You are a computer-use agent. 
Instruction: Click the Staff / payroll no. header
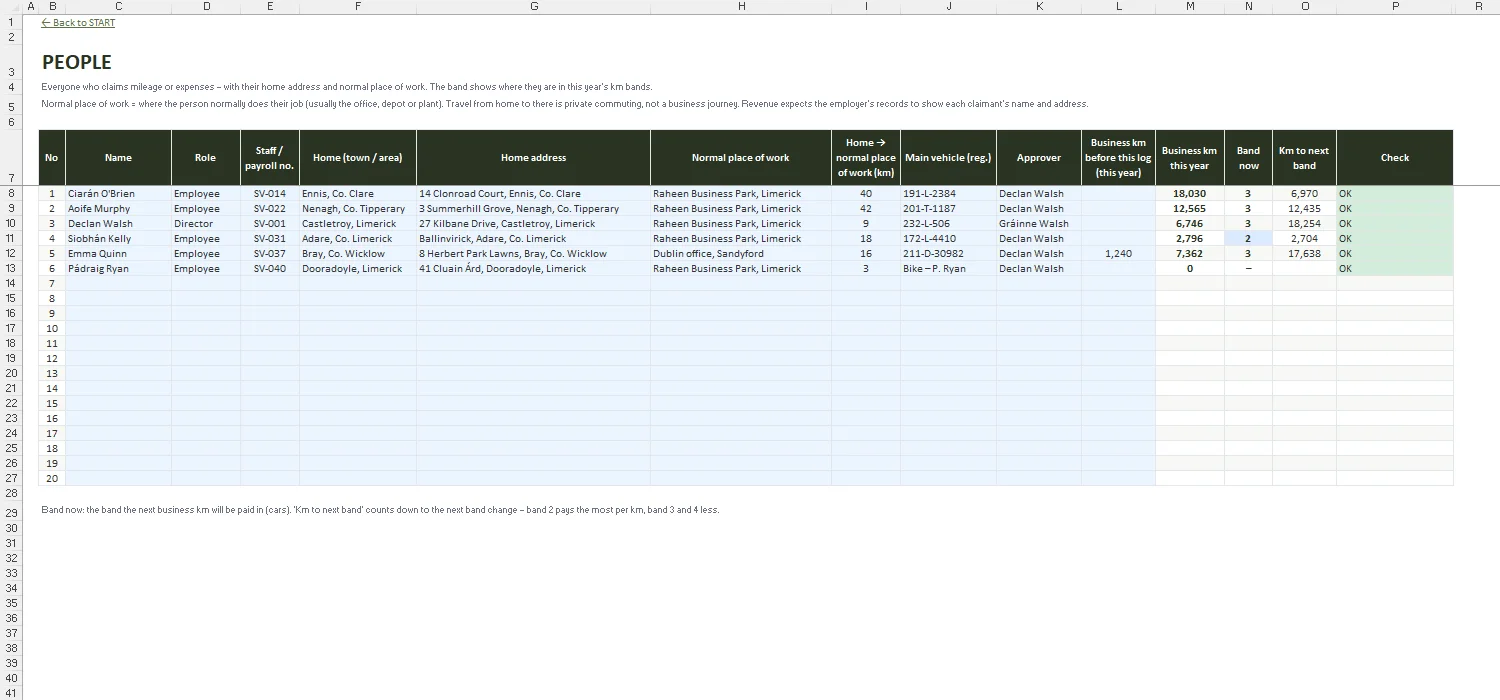point(269,157)
